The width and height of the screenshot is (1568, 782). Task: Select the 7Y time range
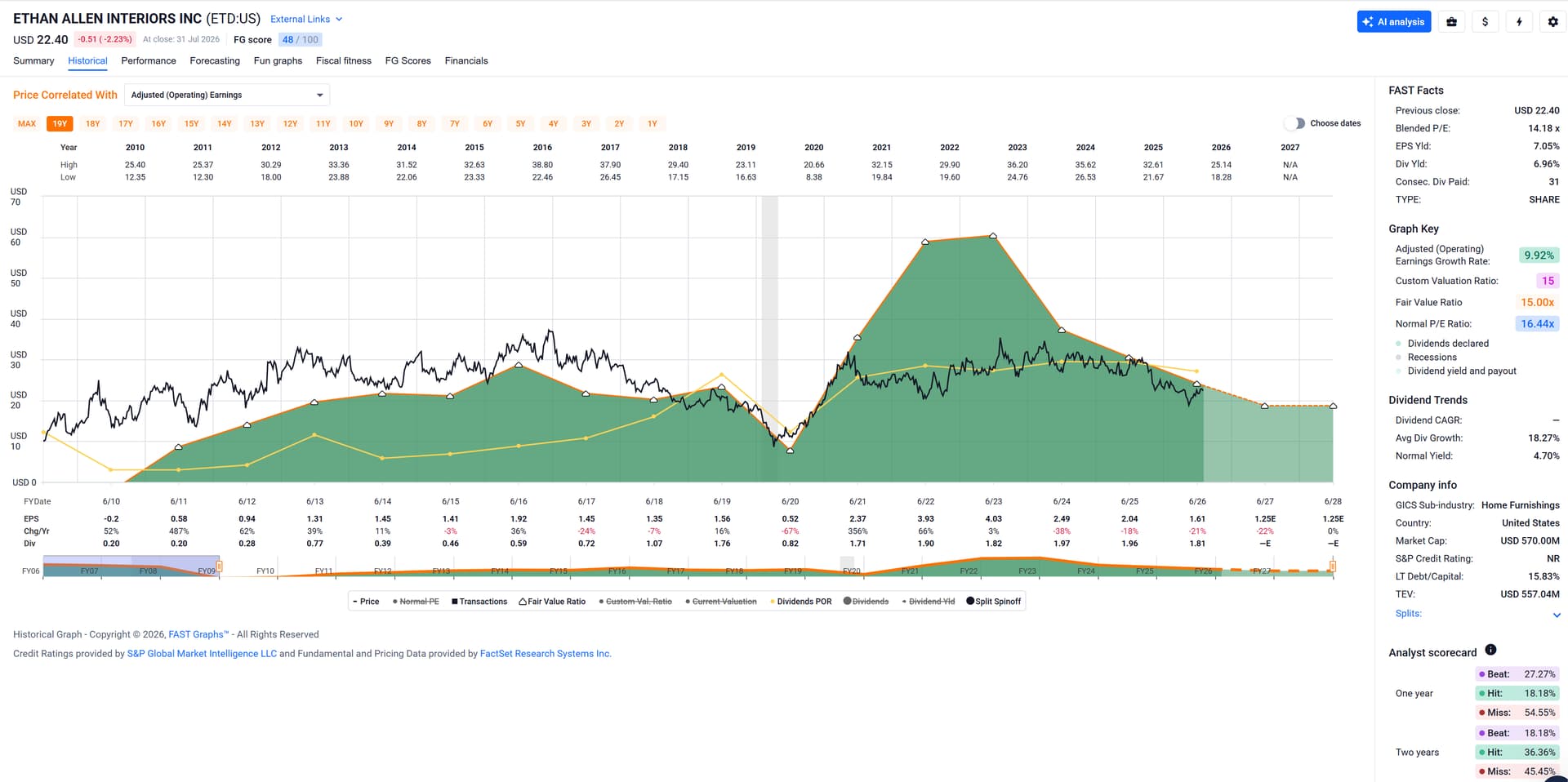(455, 124)
